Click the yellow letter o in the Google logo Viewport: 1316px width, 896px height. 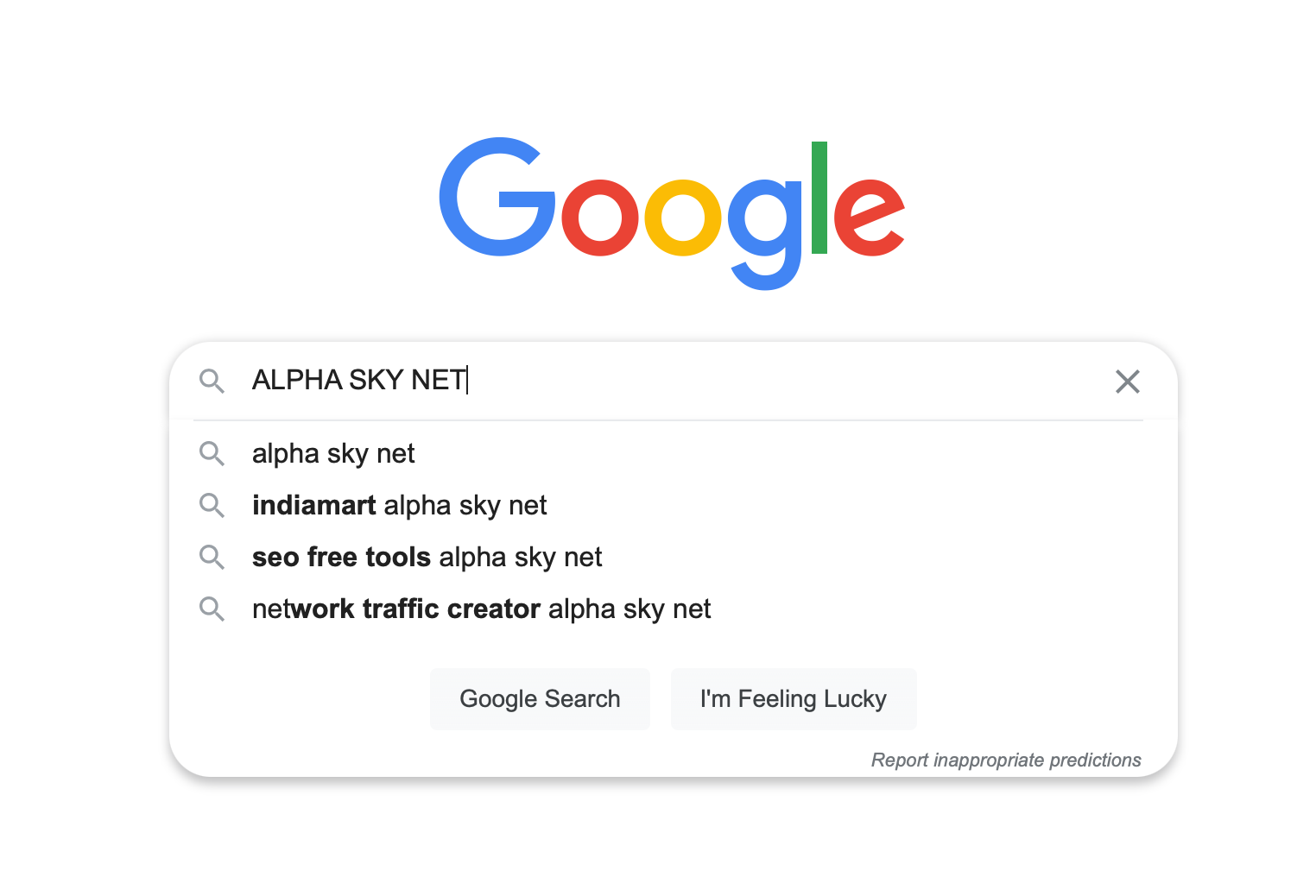click(x=682, y=218)
